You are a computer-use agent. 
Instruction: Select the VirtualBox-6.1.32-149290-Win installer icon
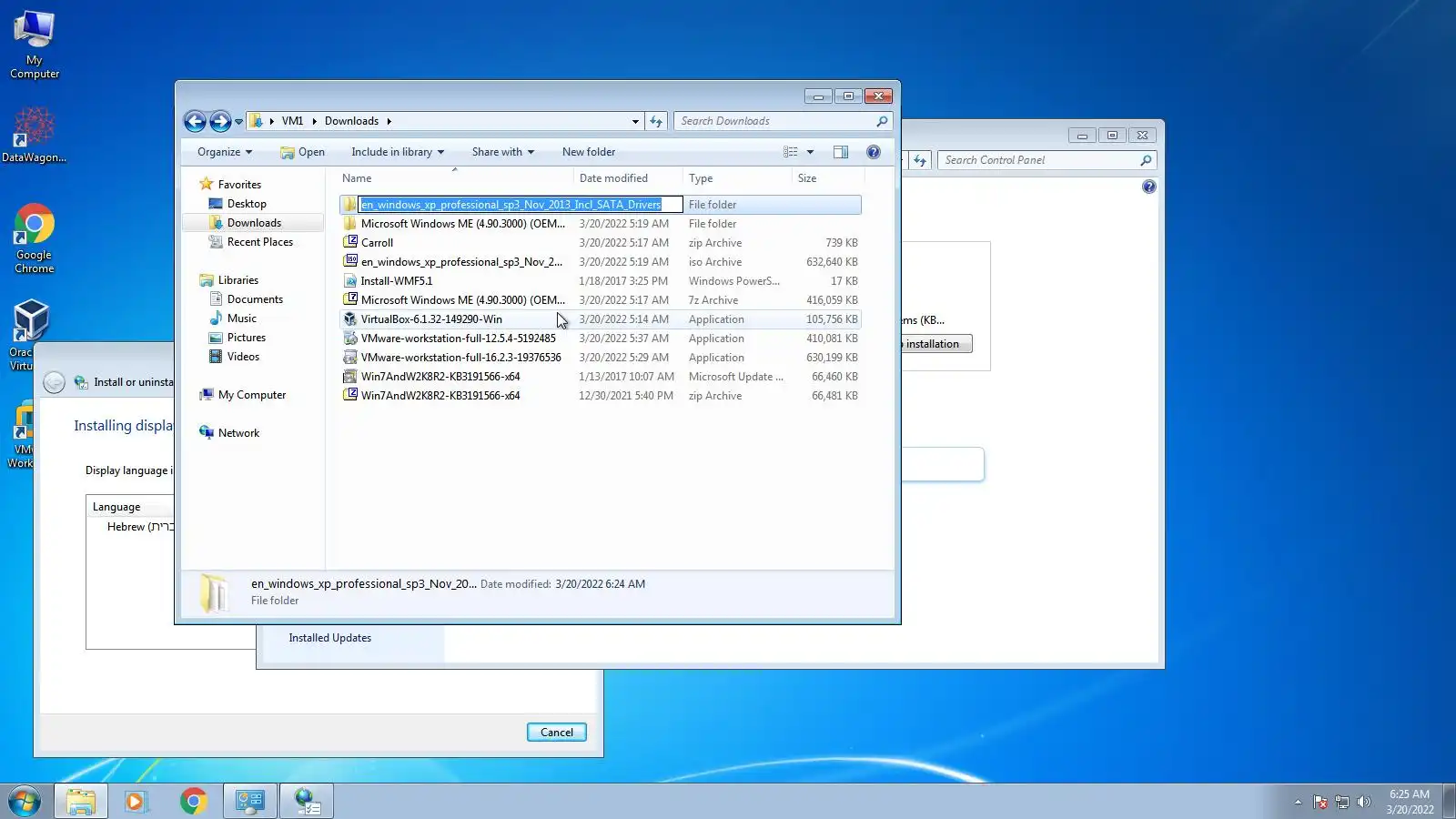pos(350,319)
